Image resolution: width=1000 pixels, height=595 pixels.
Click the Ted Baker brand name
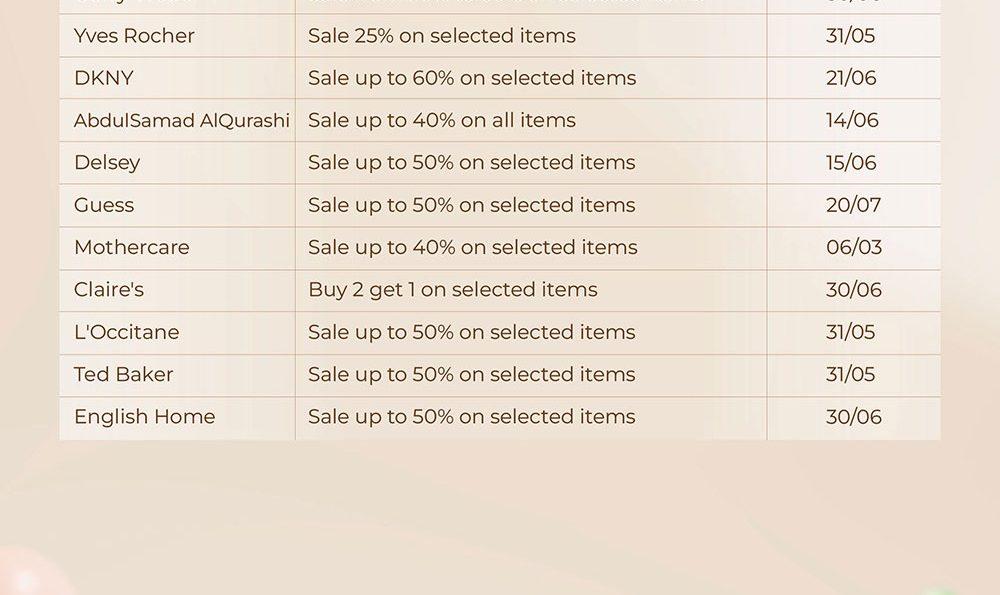coord(124,374)
